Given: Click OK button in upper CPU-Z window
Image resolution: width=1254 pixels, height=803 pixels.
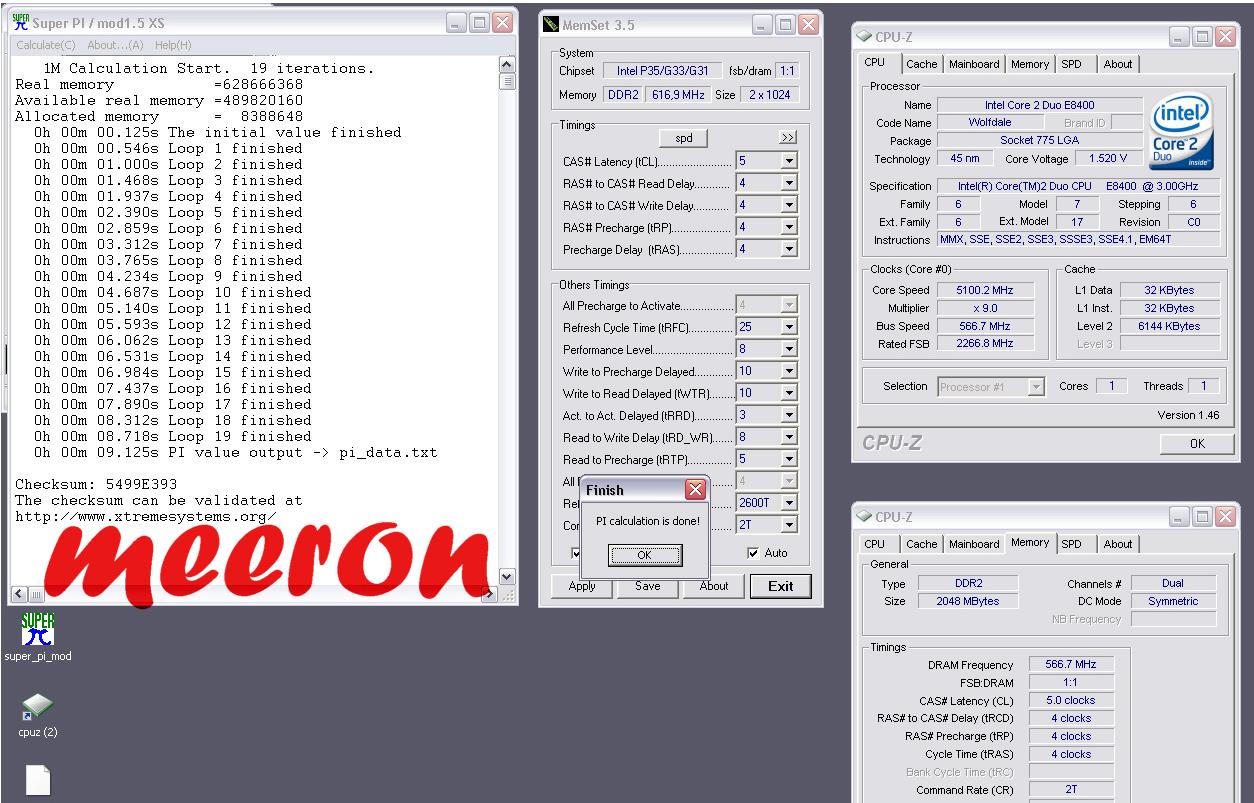Looking at the screenshot, I should (x=1197, y=444).
